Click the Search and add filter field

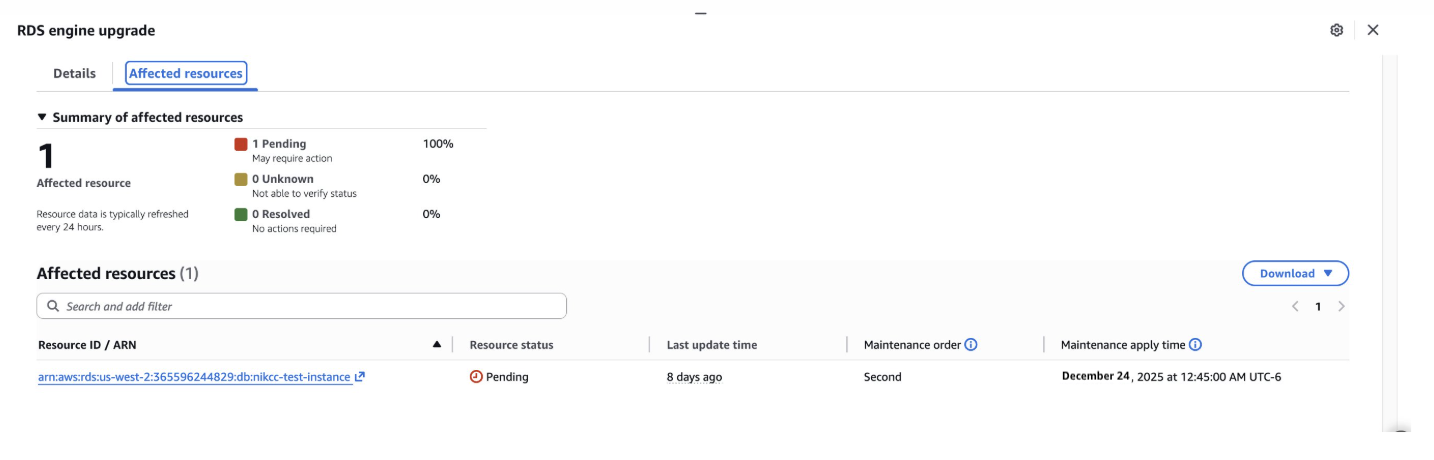[301, 306]
